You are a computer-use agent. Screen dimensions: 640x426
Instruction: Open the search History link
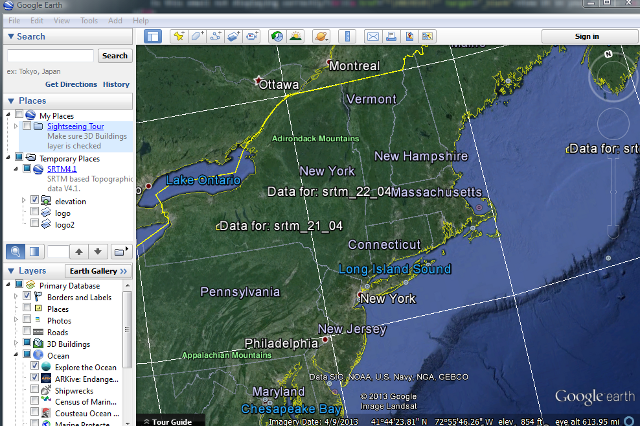(x=116, y=84)
